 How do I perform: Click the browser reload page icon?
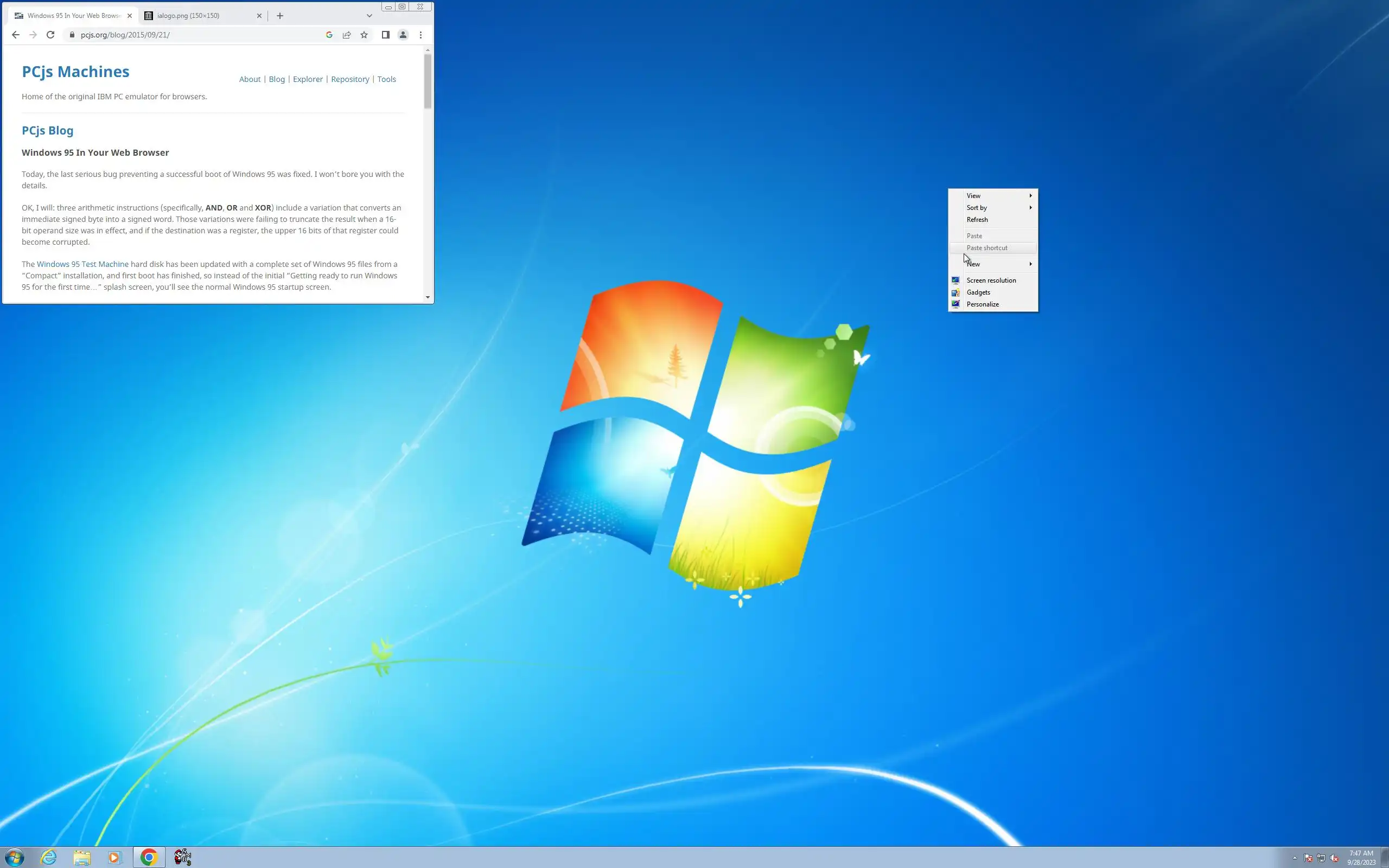click(50, 35)
